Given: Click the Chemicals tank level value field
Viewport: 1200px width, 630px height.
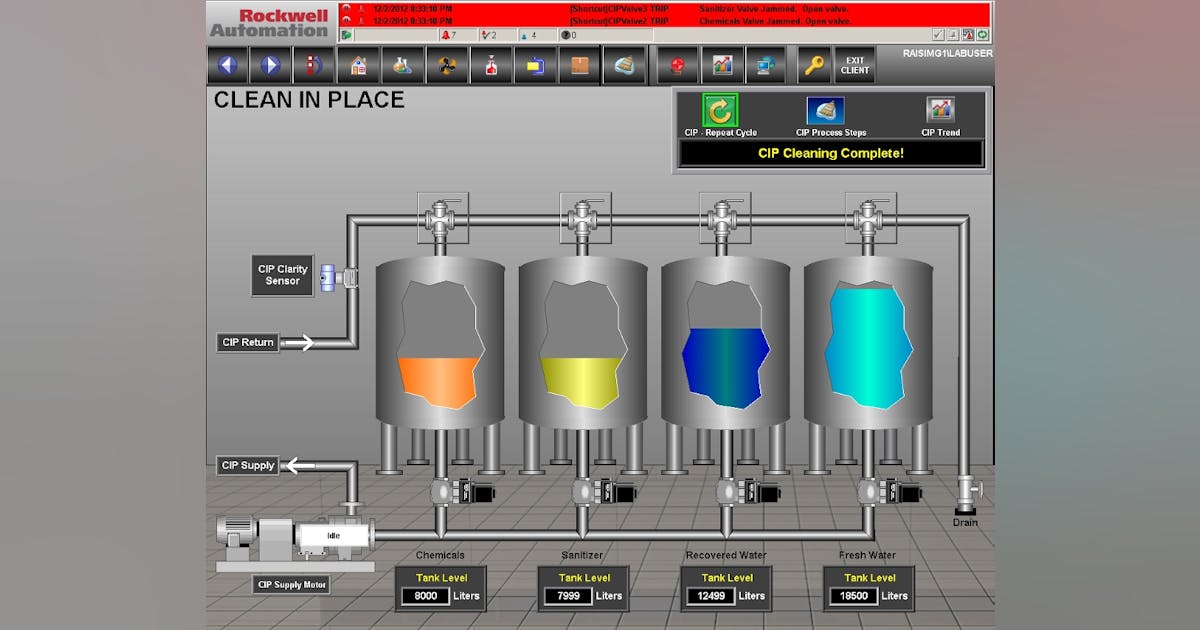Looking at the screenshot, I should coord(425,596).
